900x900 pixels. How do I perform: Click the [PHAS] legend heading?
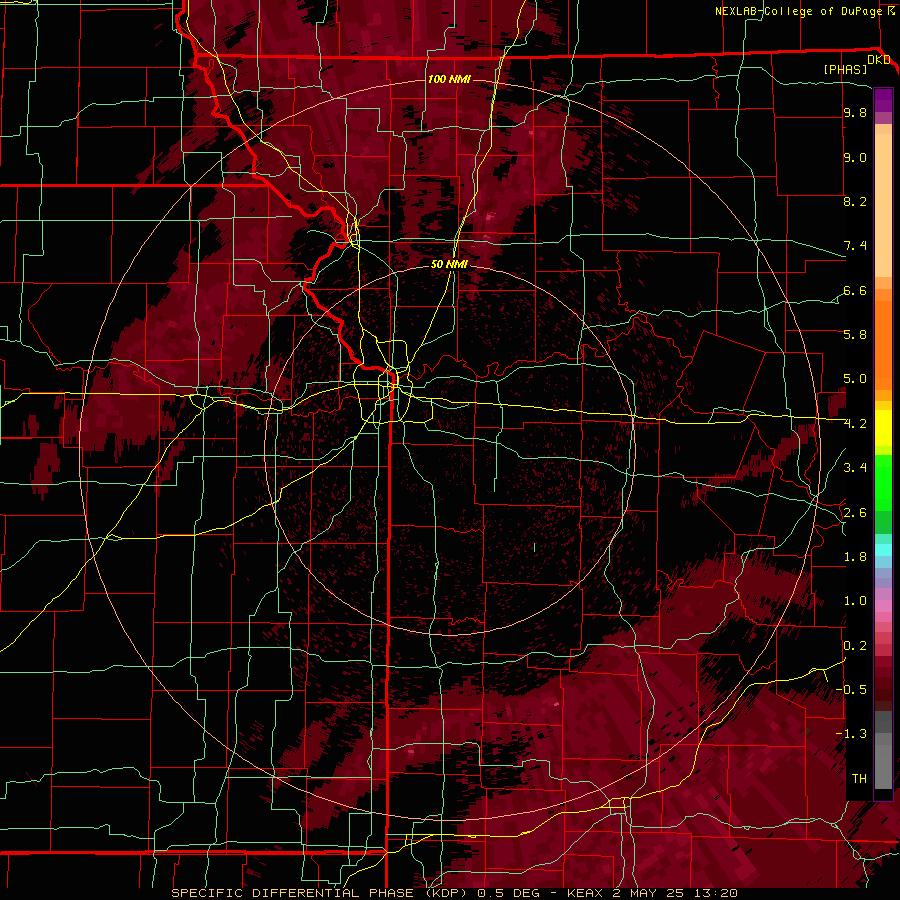point(845,70)
